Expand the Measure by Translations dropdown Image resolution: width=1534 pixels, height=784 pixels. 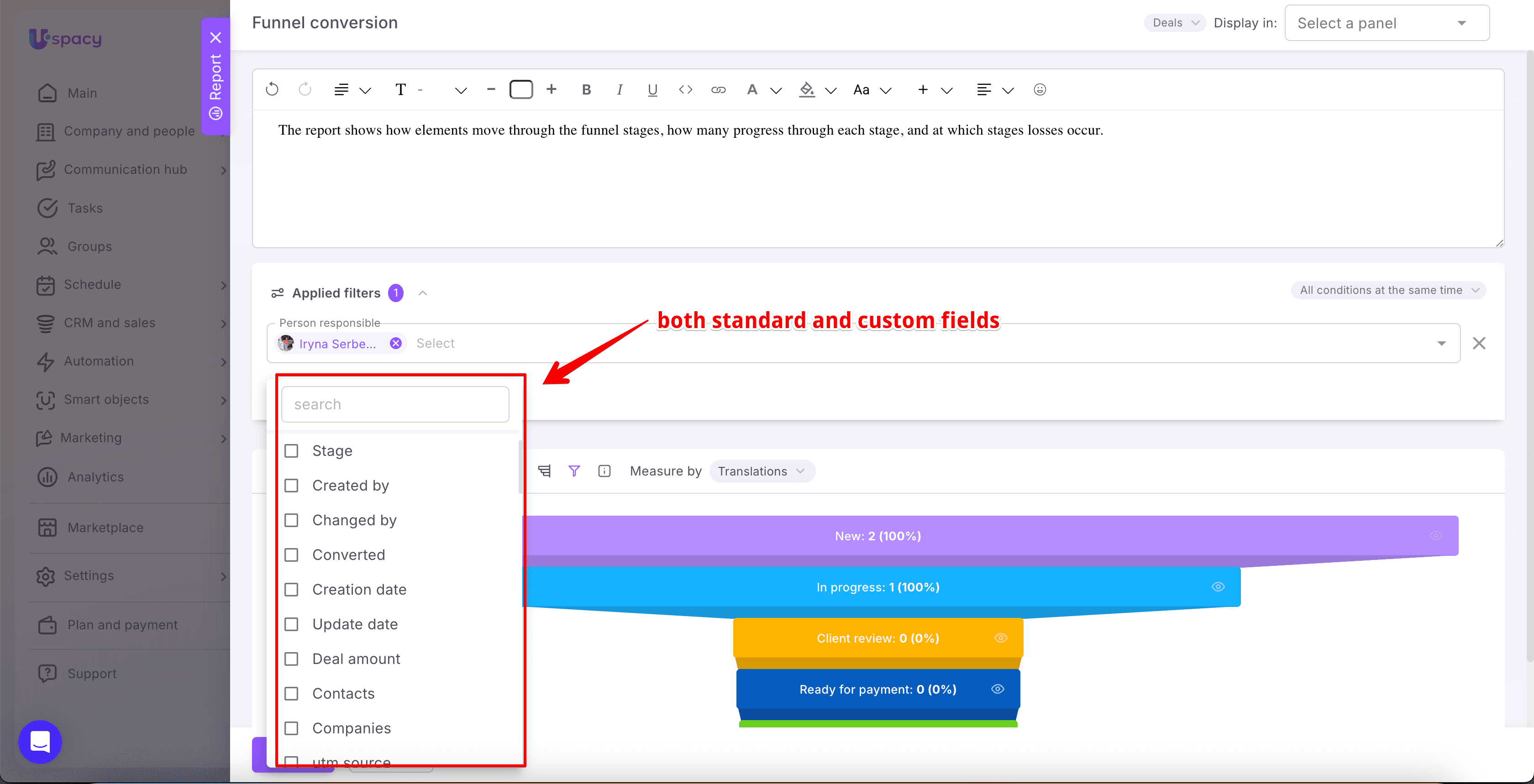[762, 471]
